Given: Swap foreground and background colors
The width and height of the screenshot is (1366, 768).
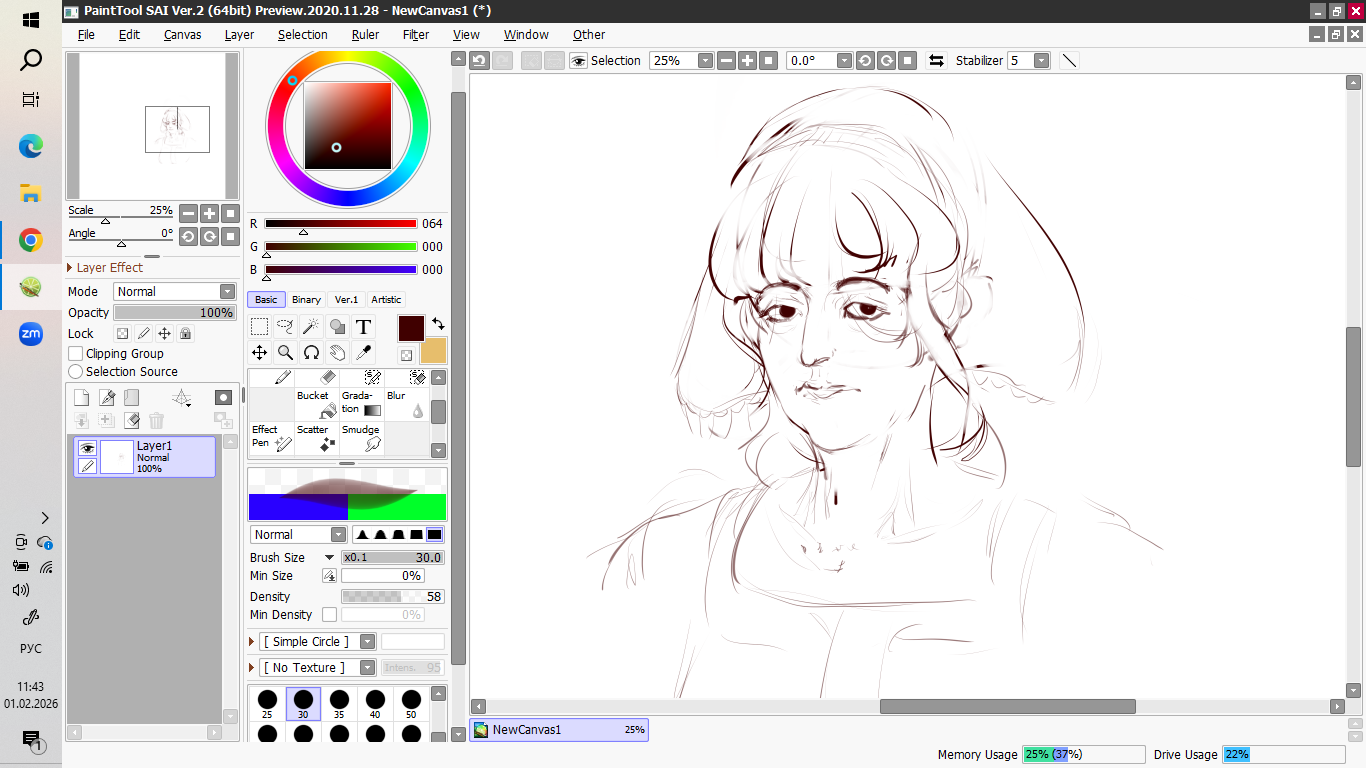Looking at the screenshot, I should 438,324.
